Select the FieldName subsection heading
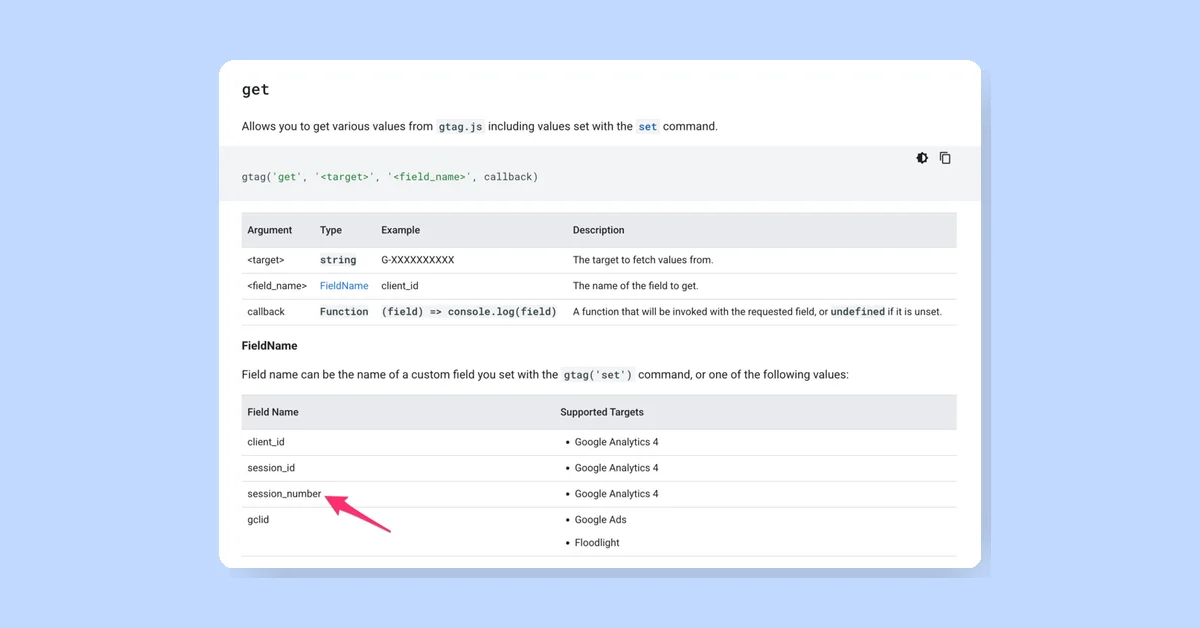Viewport: 1200px width, 628px height. 269,346
